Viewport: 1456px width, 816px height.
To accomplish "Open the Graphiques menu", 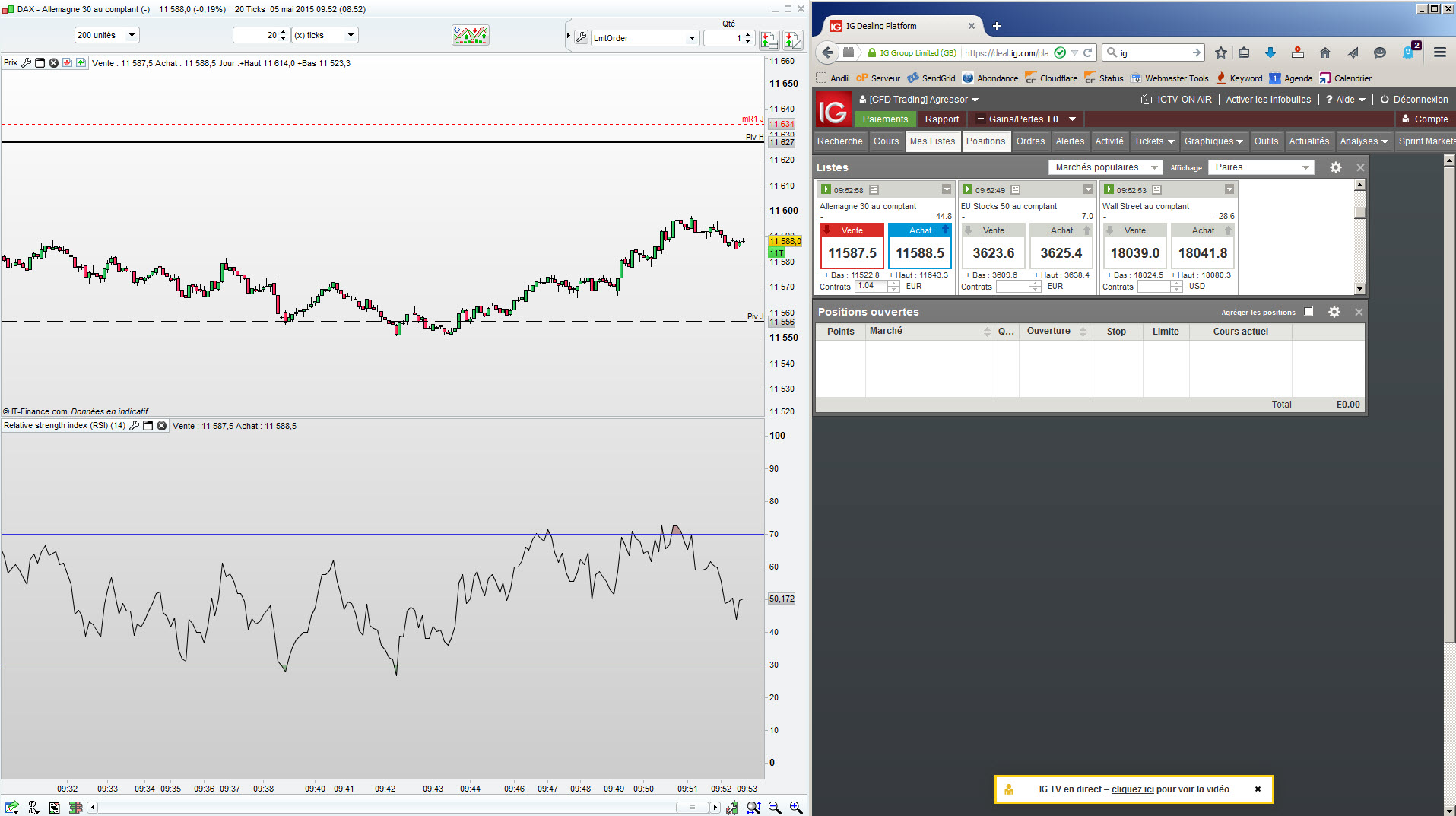I will click(1213, 141).
